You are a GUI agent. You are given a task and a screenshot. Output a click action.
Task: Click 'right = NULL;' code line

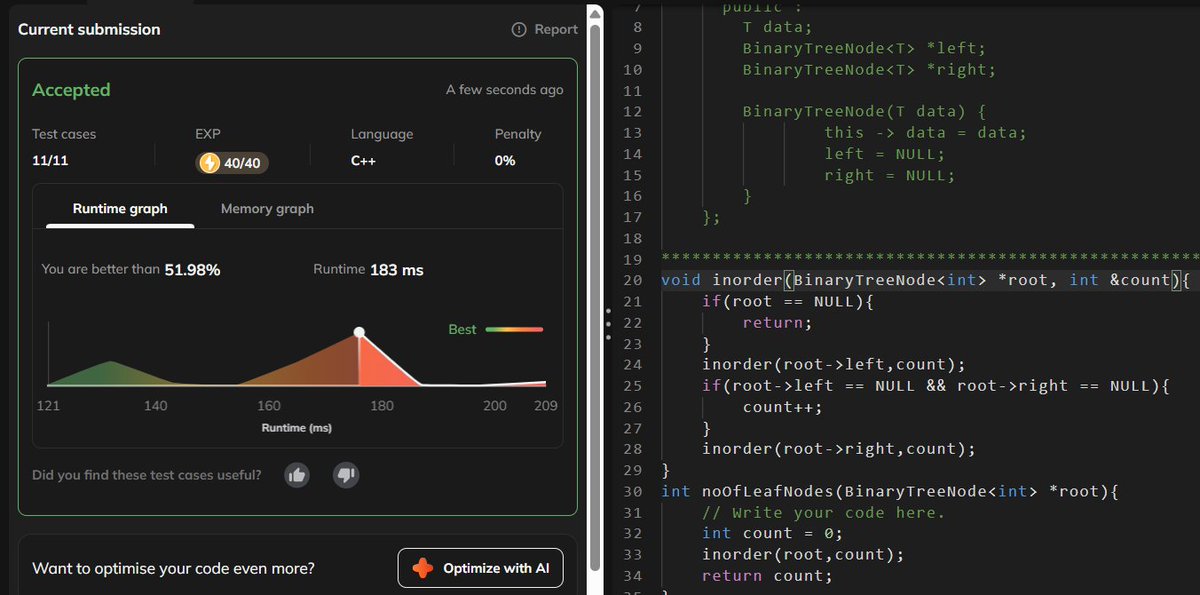[889, 175]
